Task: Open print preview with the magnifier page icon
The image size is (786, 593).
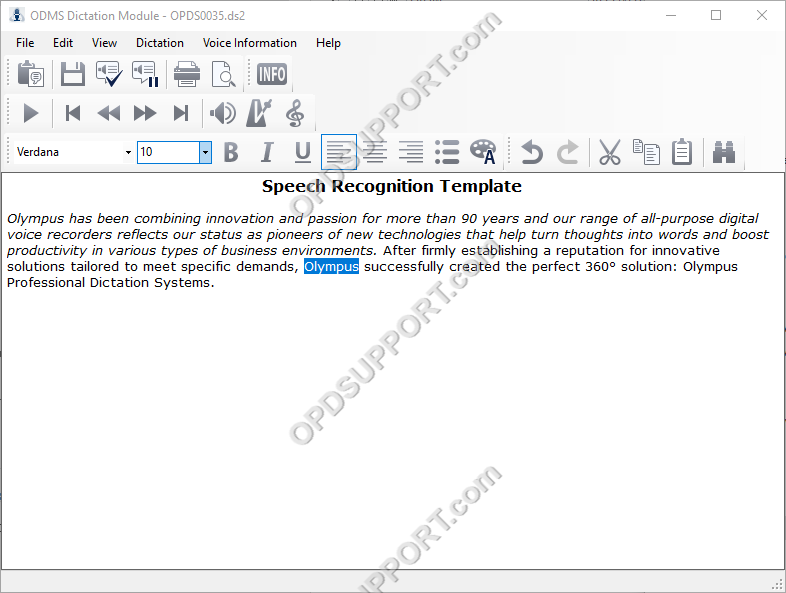Action: [x=223, y=74]
